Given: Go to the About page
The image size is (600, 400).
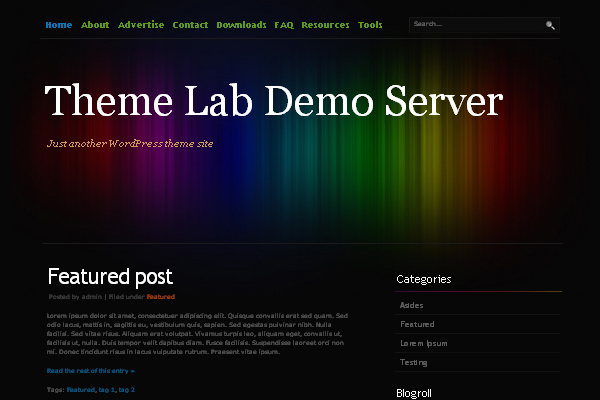Looking at the screenshot, I should 95,25.
